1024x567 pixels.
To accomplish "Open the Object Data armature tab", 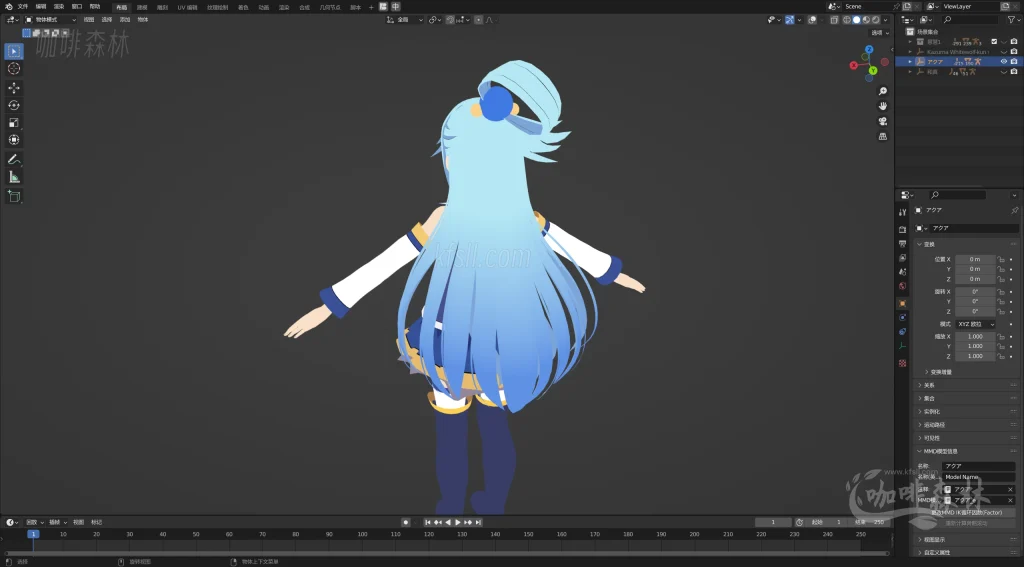I will (x=903, y=346).
